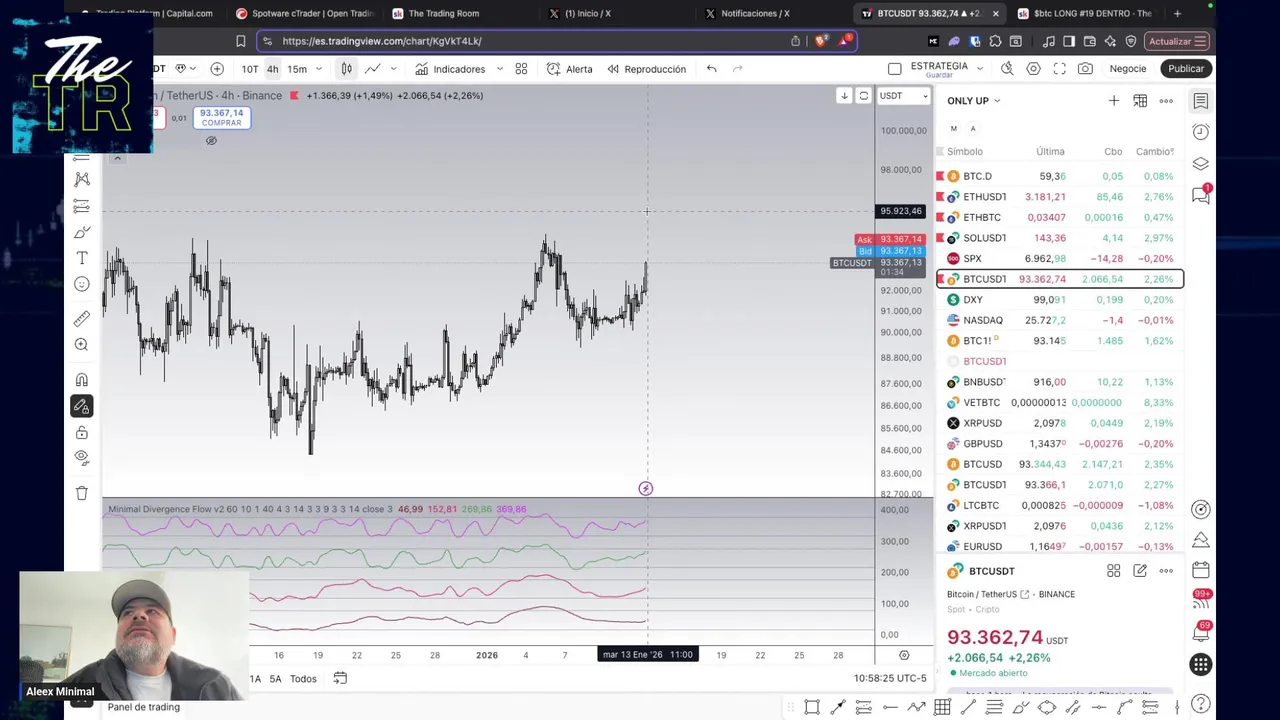Take a chart snapshot with camera icon
The height and width of the screenshot is (720, 1280).
(1085, 69)
